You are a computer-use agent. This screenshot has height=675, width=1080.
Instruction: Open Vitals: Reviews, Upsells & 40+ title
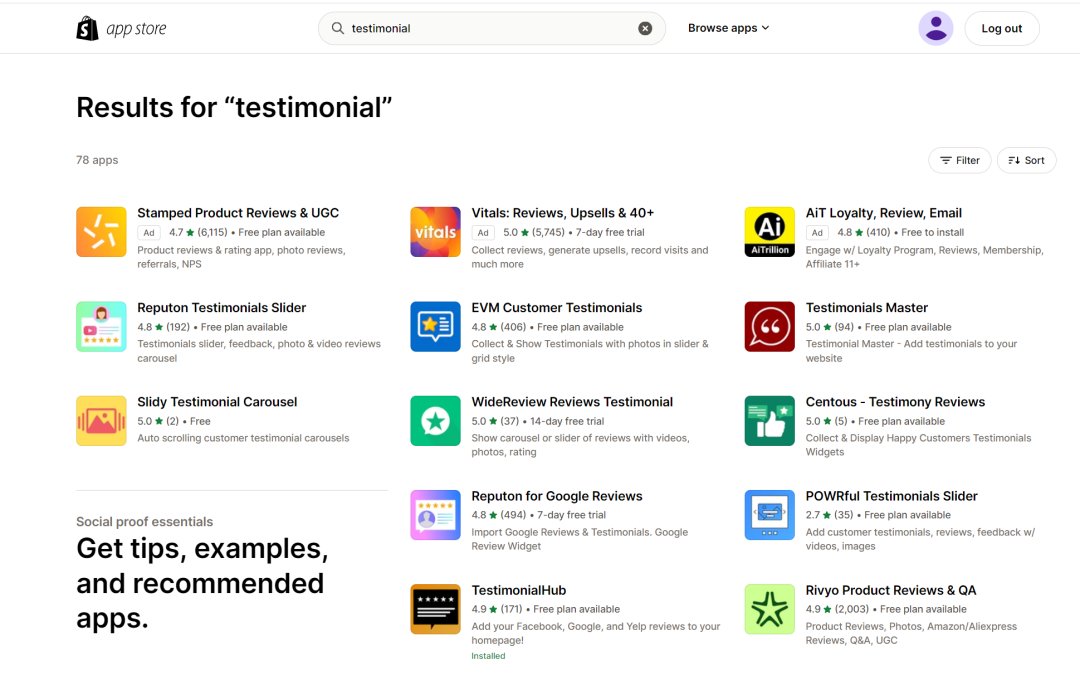tap(563, 213)
